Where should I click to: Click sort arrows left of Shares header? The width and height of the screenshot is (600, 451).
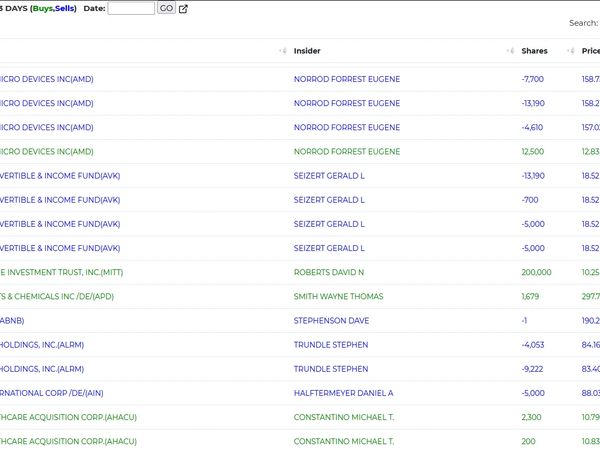click(510, 51)
